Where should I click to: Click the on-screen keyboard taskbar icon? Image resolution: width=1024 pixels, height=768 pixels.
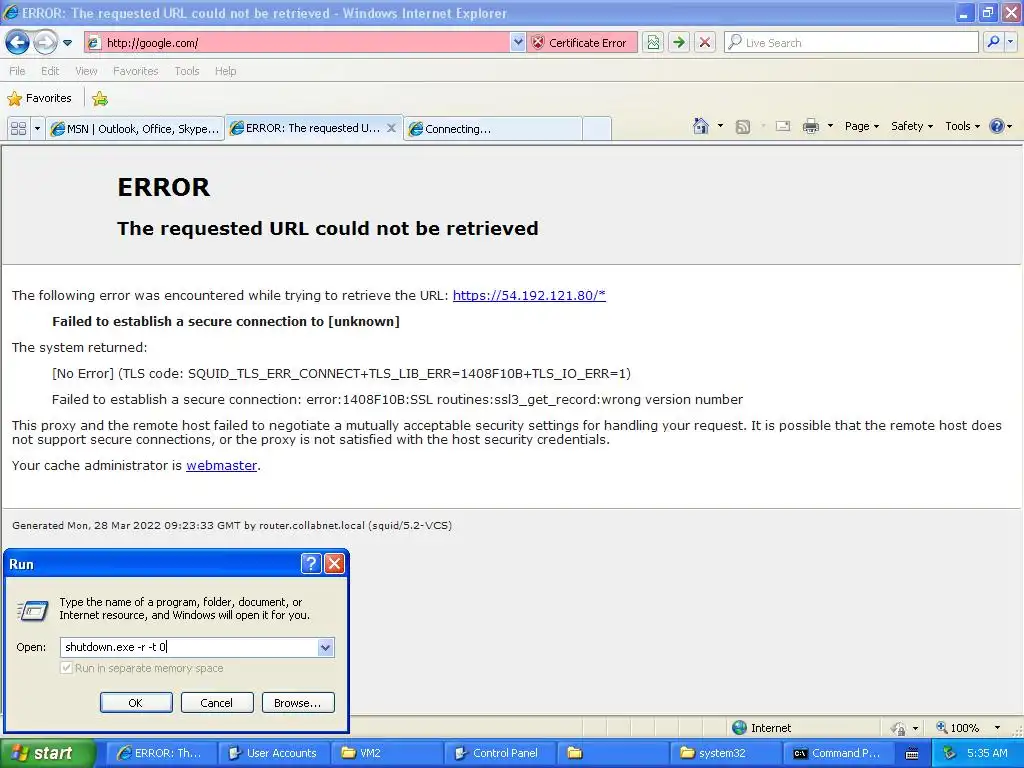point(912,754)
